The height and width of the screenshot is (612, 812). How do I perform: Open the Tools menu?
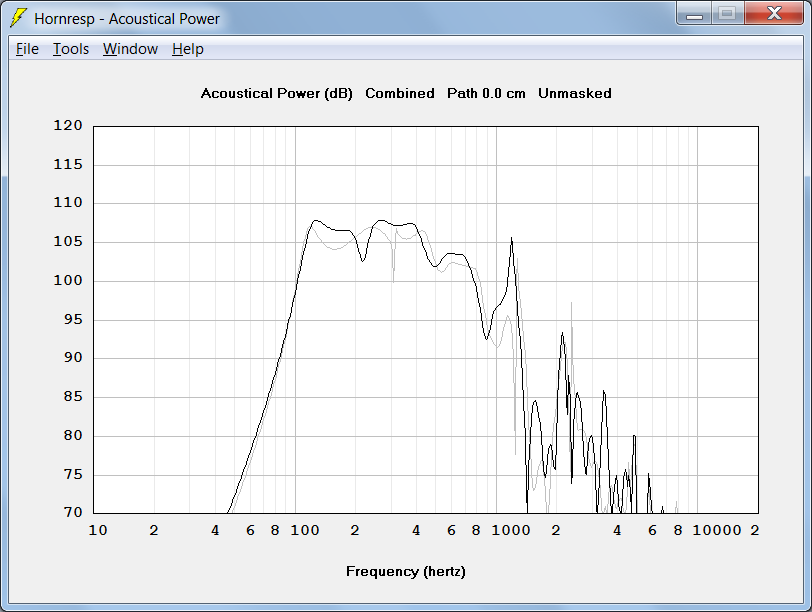(x=71, y=49)
